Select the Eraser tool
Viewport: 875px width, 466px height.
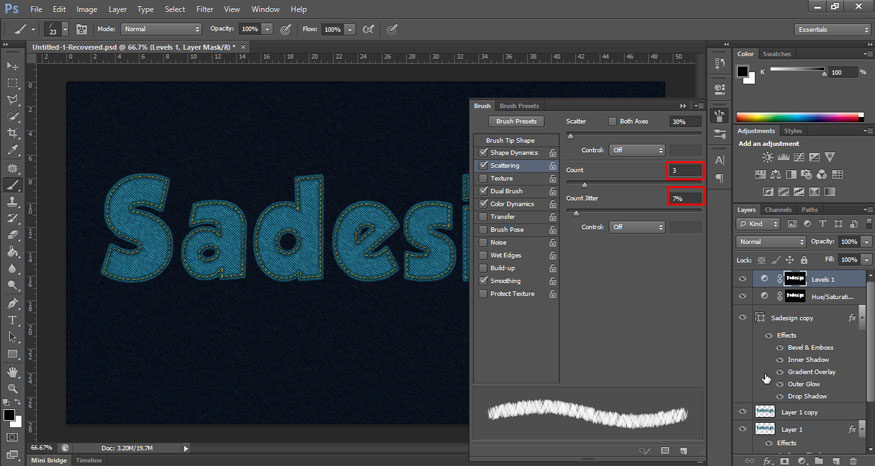(12, 235)
